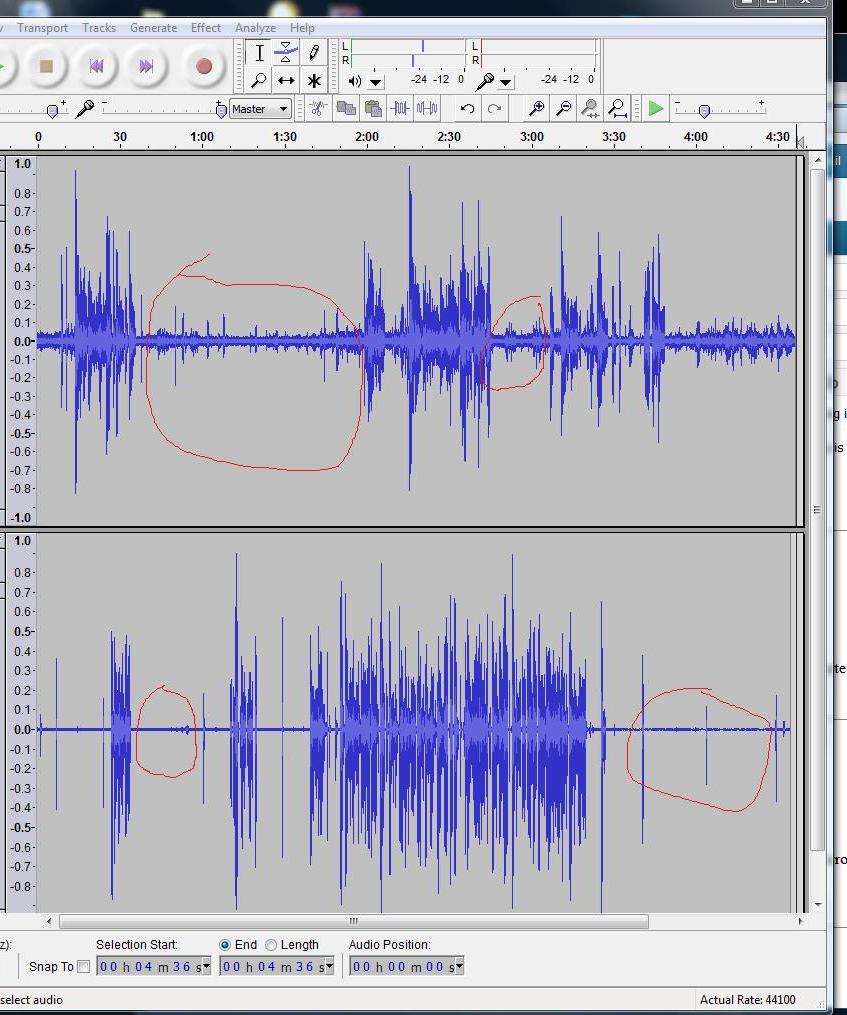Open the Analyze menu
The height and width of the screenshot is (1015, 847).
255,28
